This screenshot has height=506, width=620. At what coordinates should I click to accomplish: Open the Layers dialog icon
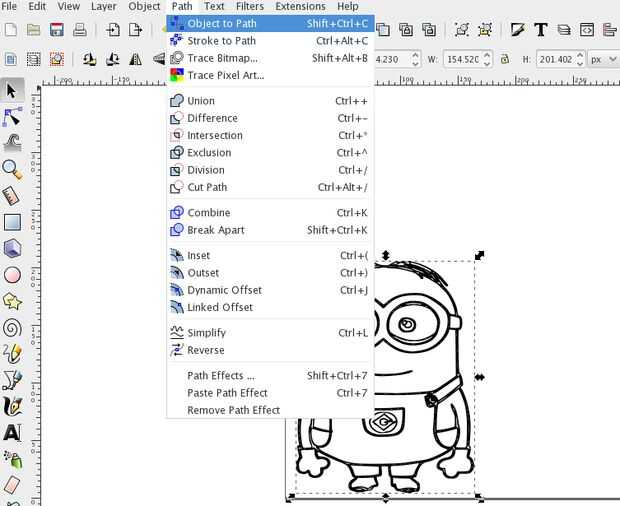point(564,30)
